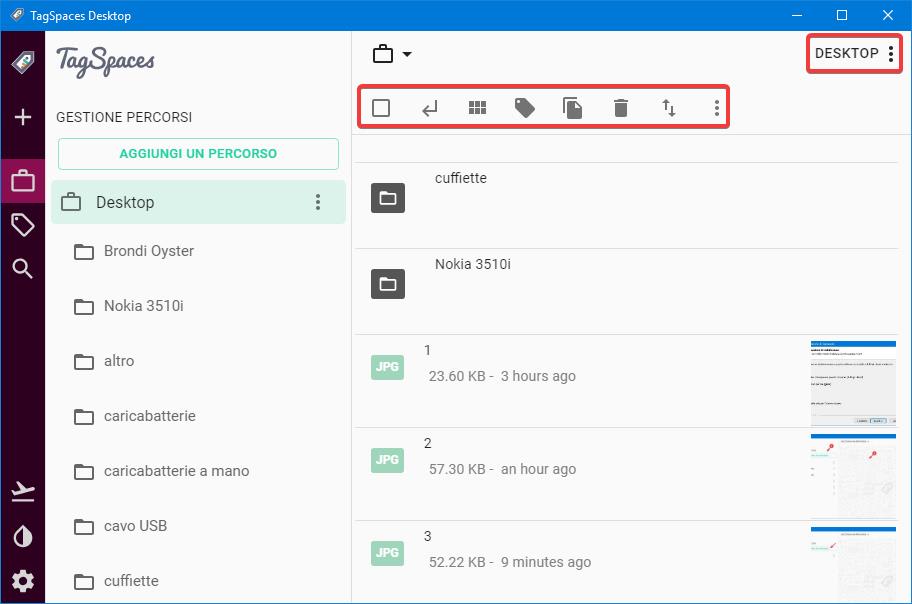Click the "Nokia 3510i" name in file list
This screenshot has height=604, width=912.
(x=473, y=264)
